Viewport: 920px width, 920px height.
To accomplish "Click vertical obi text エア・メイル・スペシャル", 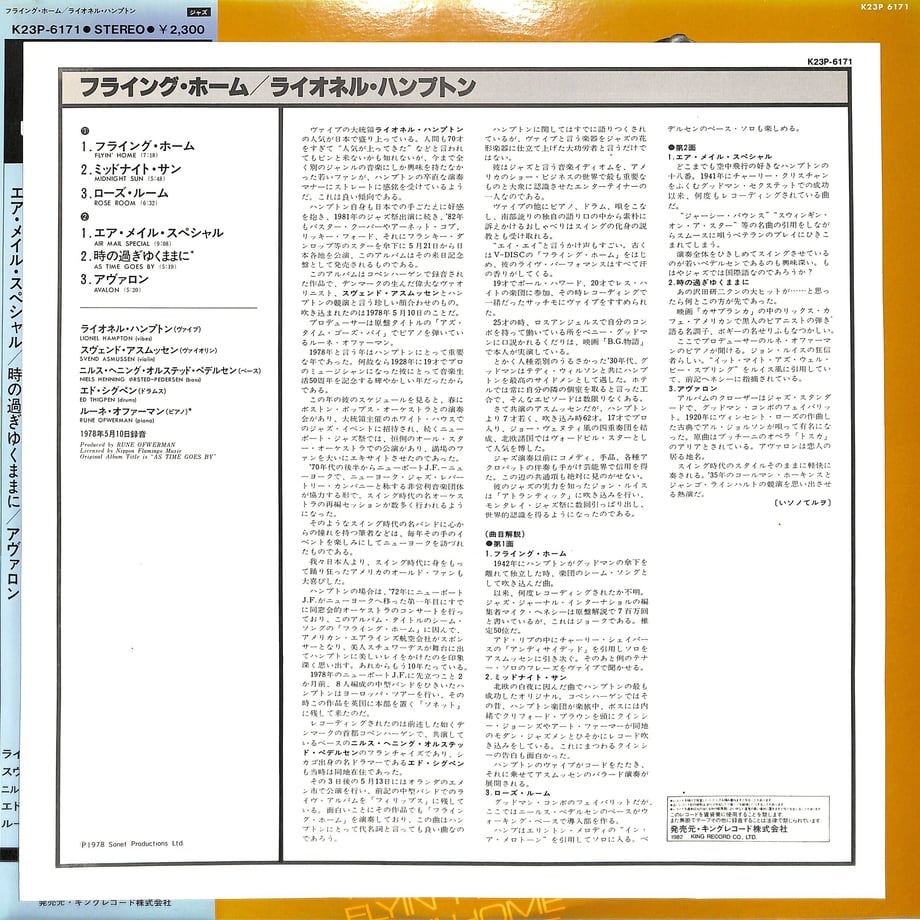I will 15,267.
